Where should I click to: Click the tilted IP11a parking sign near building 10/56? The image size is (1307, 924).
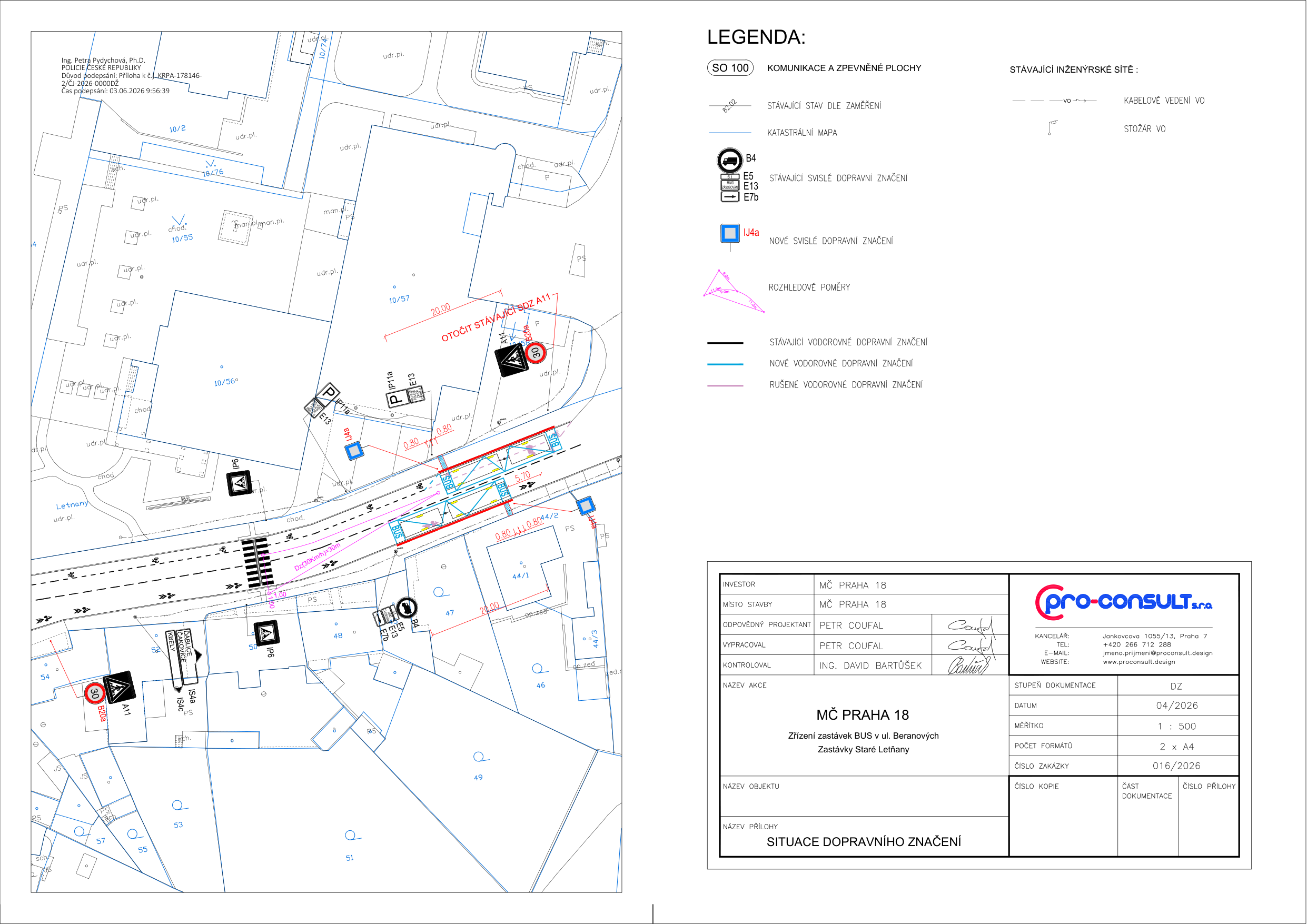pos(328,393)
